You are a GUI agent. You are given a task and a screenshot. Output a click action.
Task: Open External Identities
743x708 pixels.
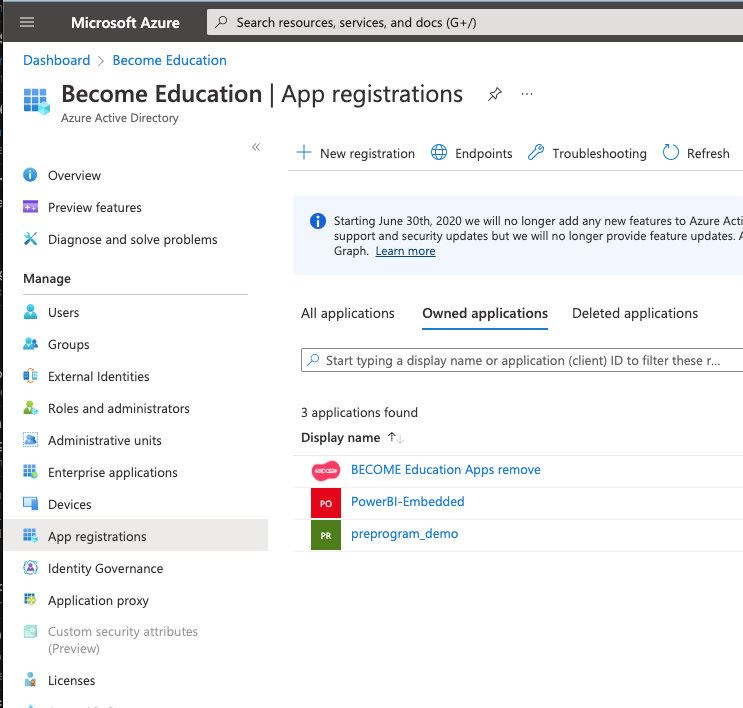[99, 377]
